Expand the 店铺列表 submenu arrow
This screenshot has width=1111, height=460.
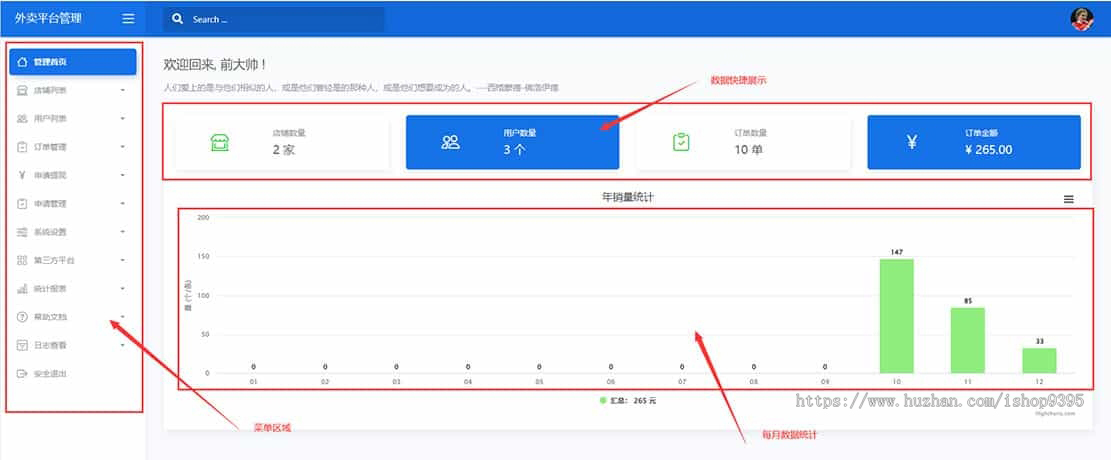(x=123, y=91)
